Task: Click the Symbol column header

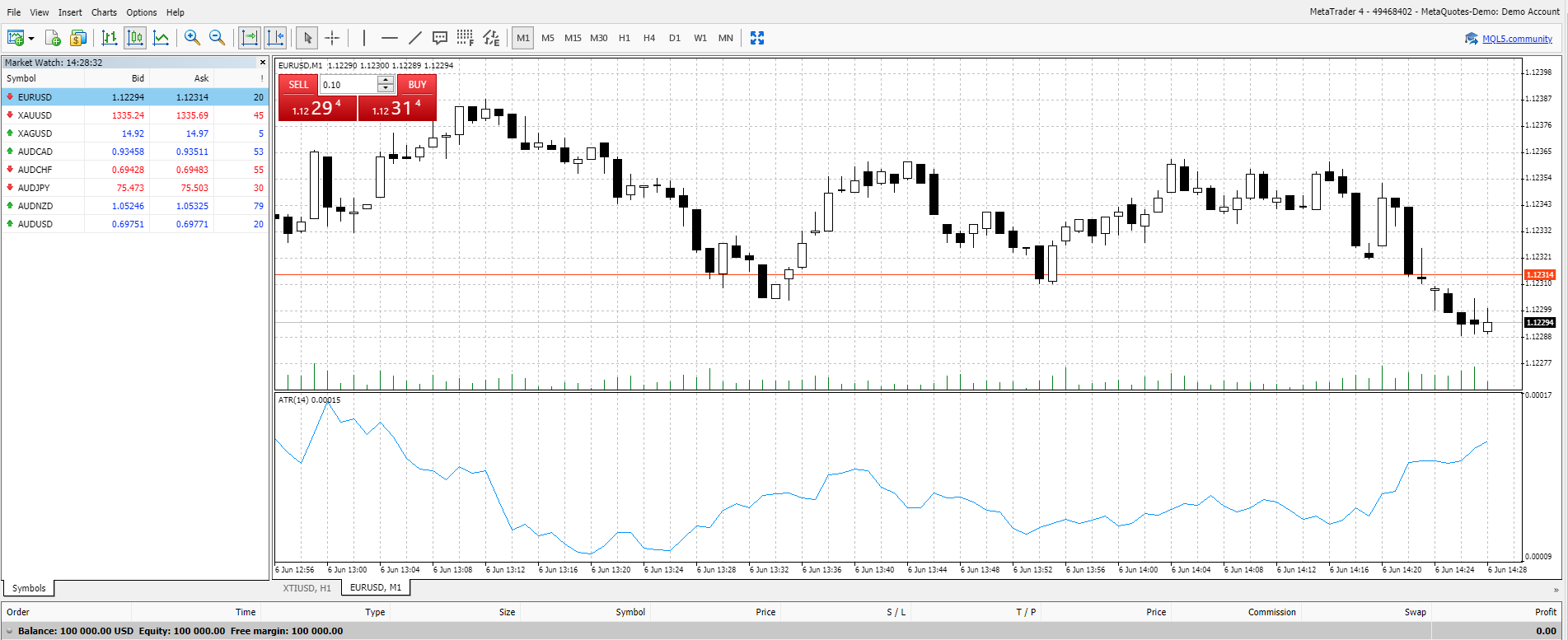Action: click(43, 78)
